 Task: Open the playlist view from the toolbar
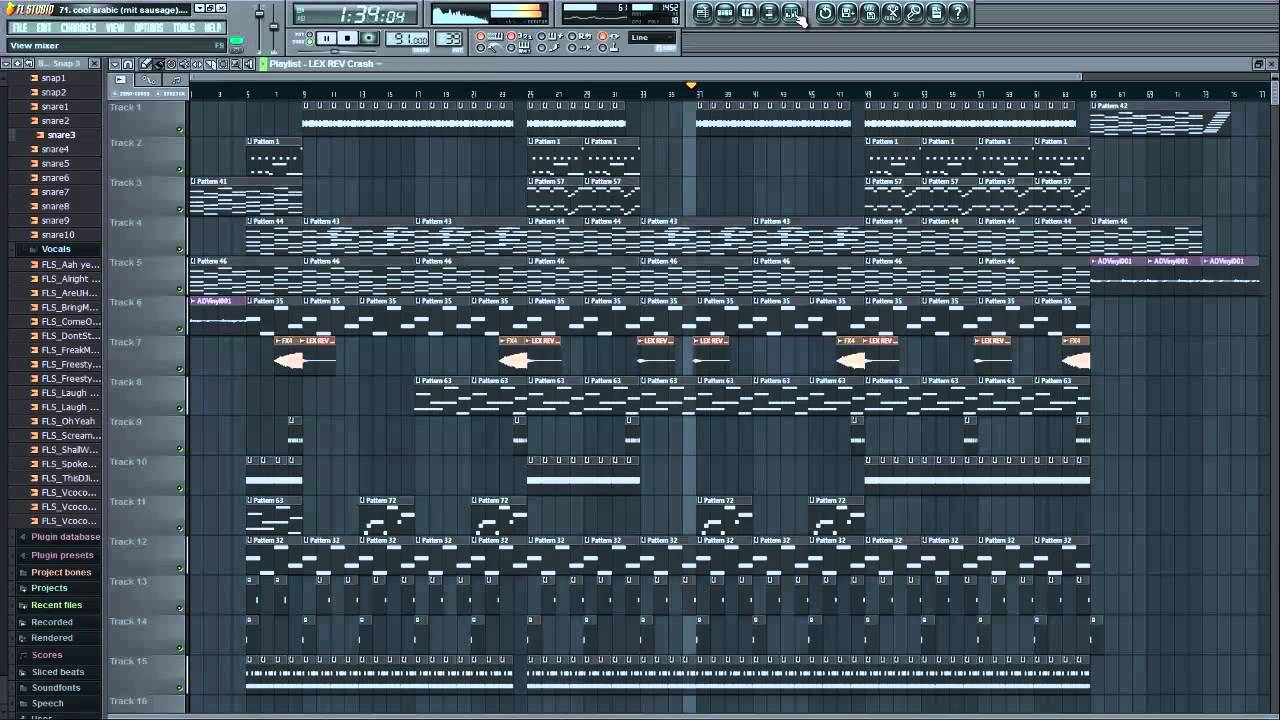tap(703, 13)
